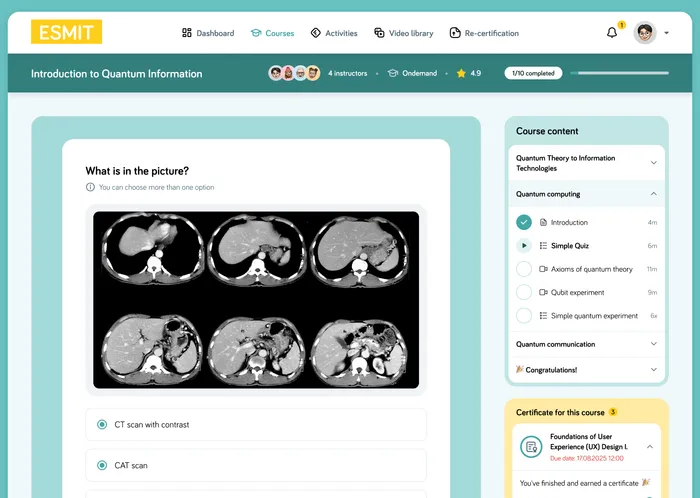The height and width of the screenshot is (498, 700).
Task: Click the certificate count badge 3
Action: pos(613,412)
